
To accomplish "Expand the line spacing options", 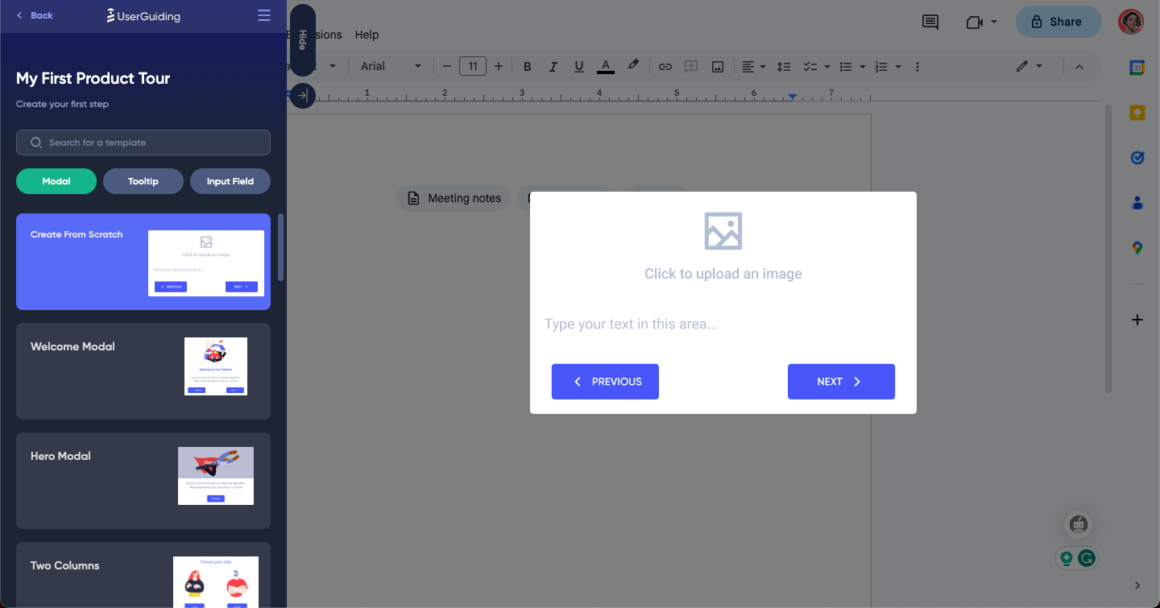I will [x=786, y=66].
